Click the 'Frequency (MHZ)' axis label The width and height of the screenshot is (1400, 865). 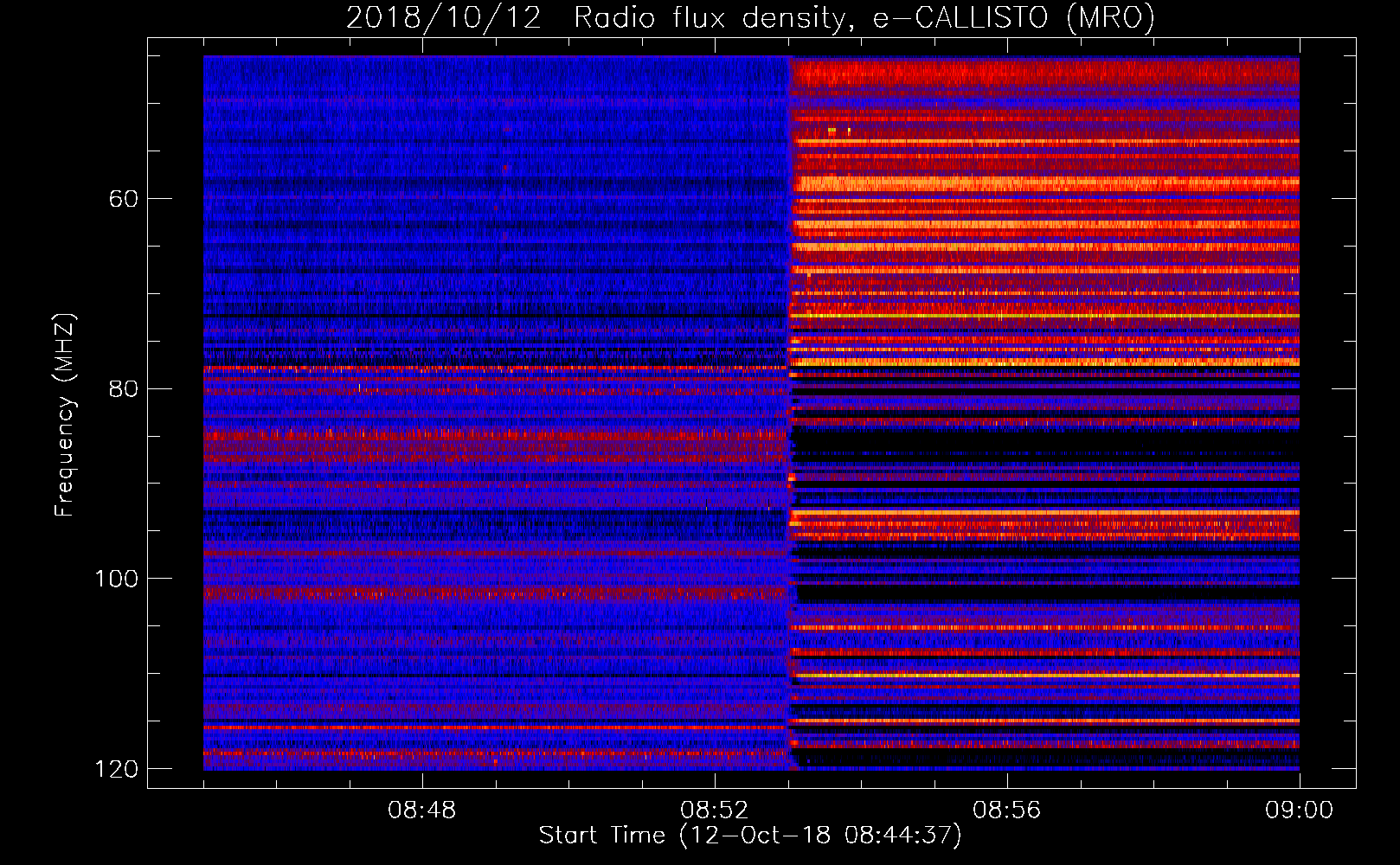pos(65,415)
